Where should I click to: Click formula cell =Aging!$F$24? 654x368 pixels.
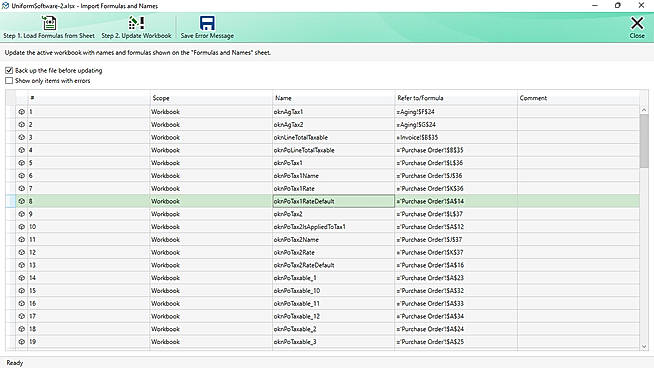pyautogui.click(x=456, y=112)
